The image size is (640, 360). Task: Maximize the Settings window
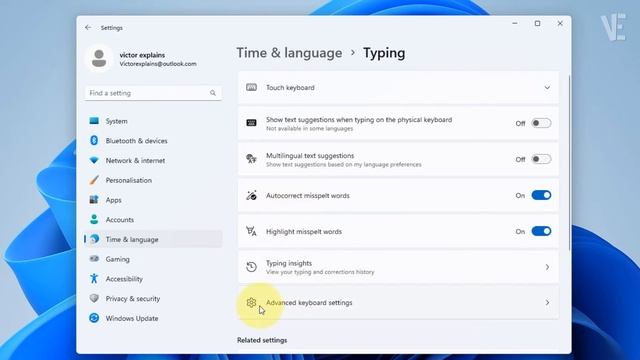coord(538,24)
